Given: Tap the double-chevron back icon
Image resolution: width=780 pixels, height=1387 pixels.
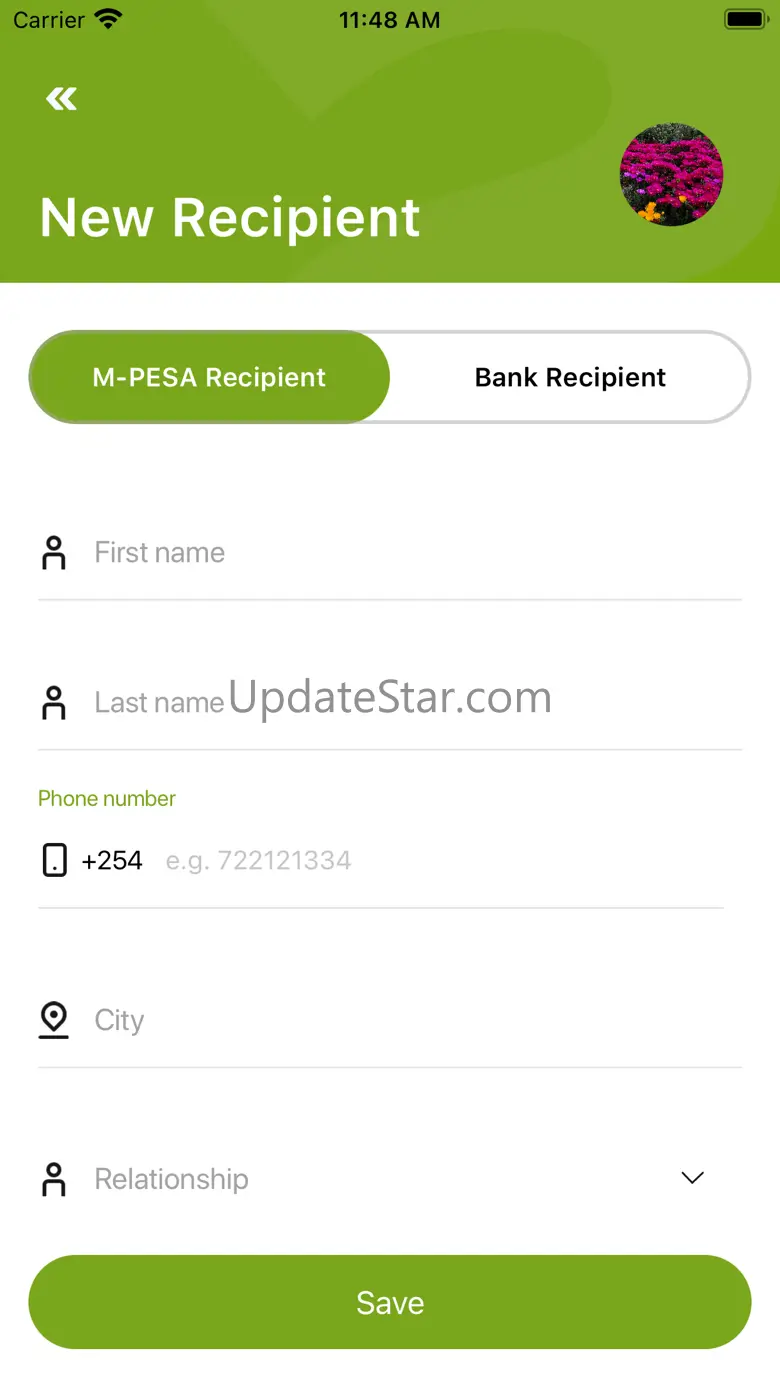Looking at the screenshot, I should tap(61, 98).
